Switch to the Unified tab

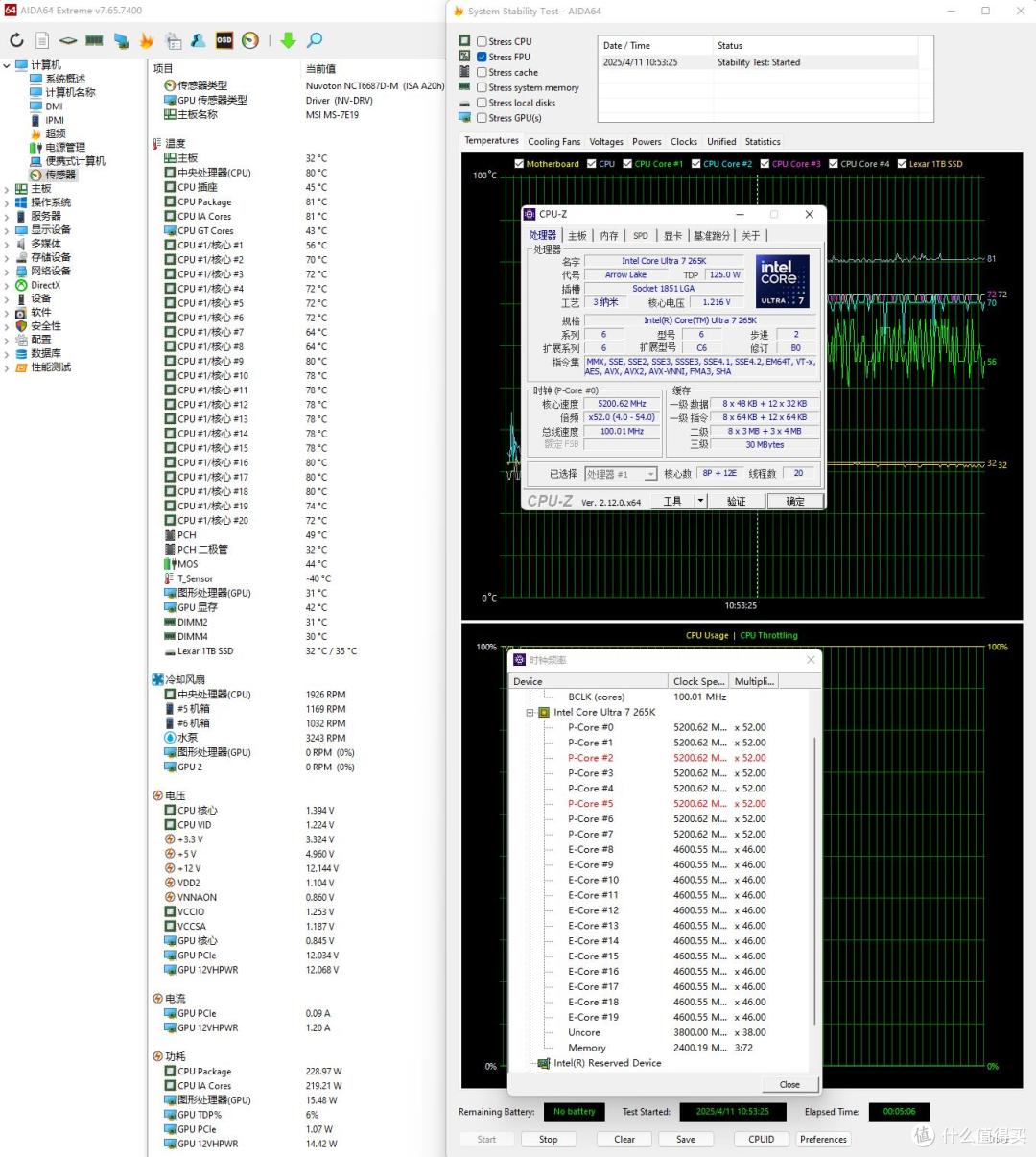(721, 142)
